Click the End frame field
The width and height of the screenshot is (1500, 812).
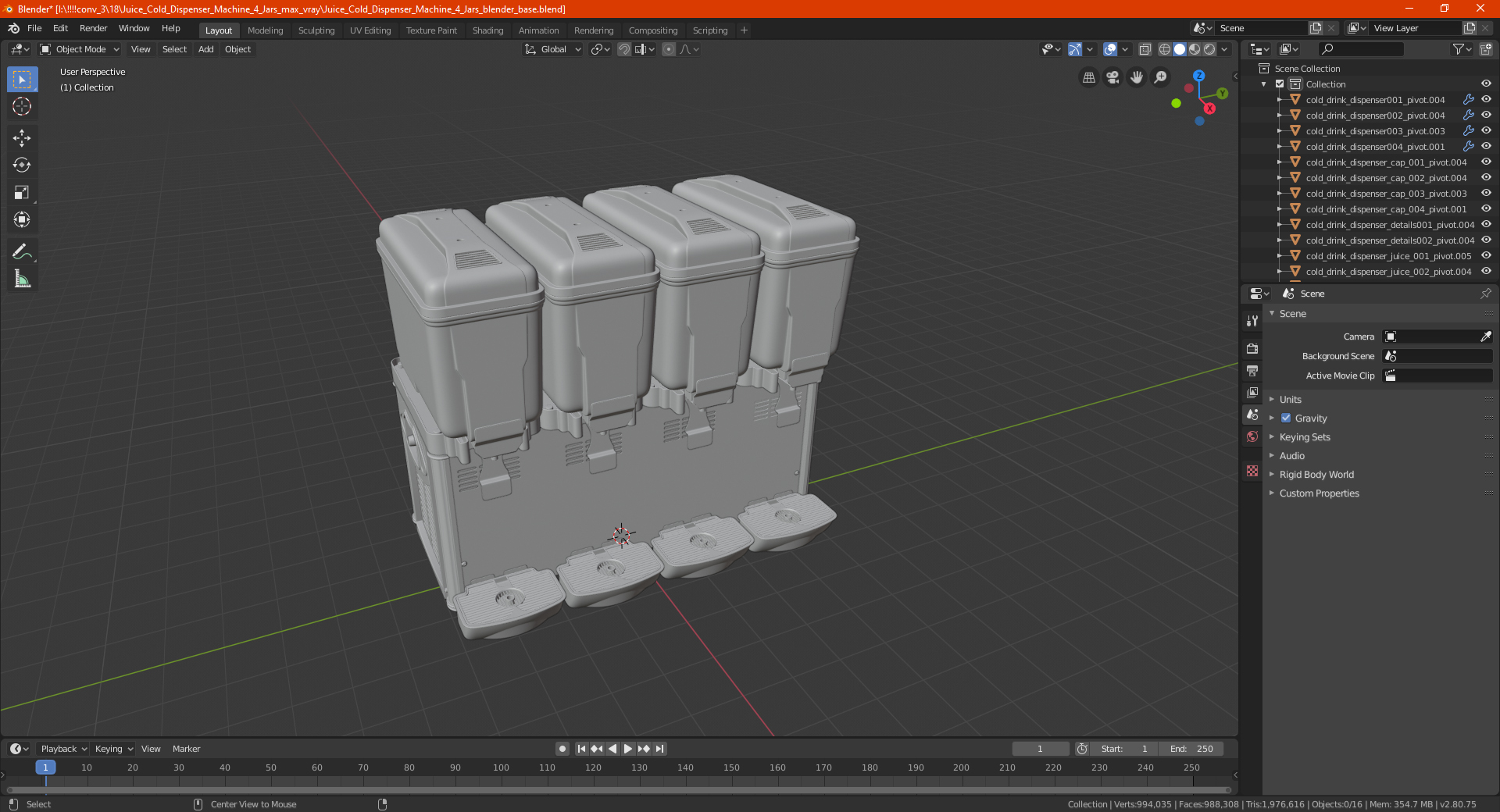pos(1191,749)
